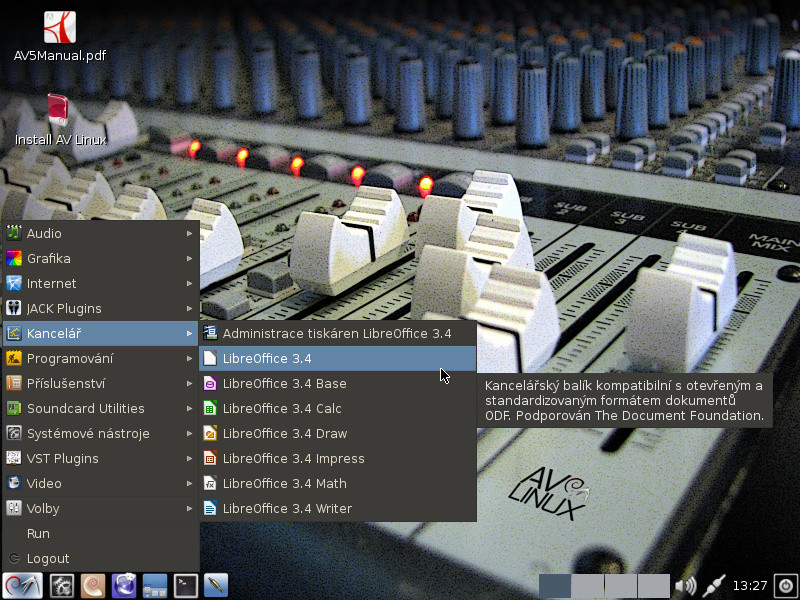
Task: Click the clock showing 13:27
Action: tap(749, 586)
